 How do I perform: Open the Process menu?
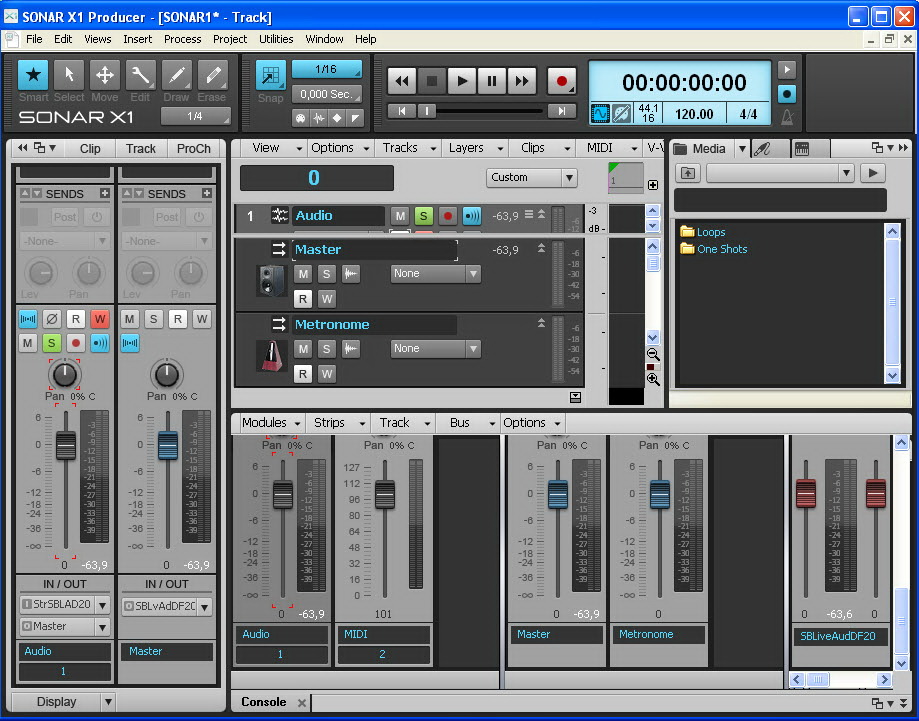click(x=182, y=39)
